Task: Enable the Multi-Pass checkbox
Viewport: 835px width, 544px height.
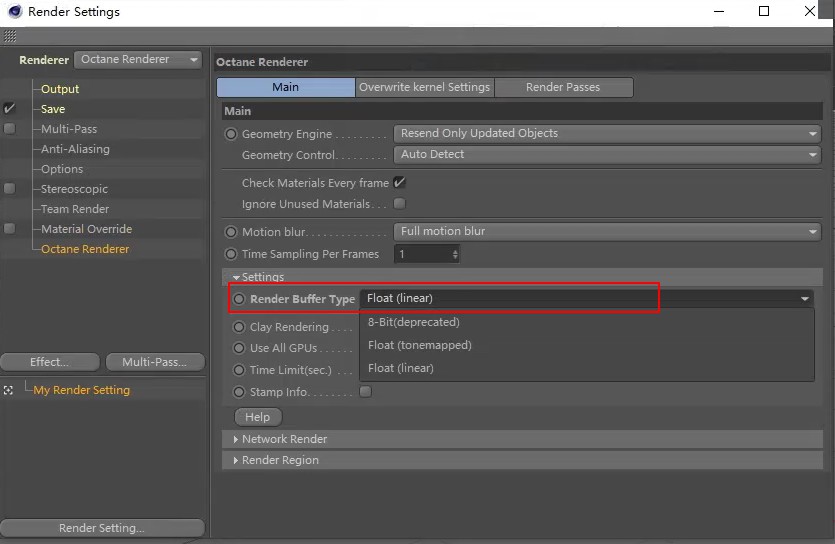Action: 10,129
